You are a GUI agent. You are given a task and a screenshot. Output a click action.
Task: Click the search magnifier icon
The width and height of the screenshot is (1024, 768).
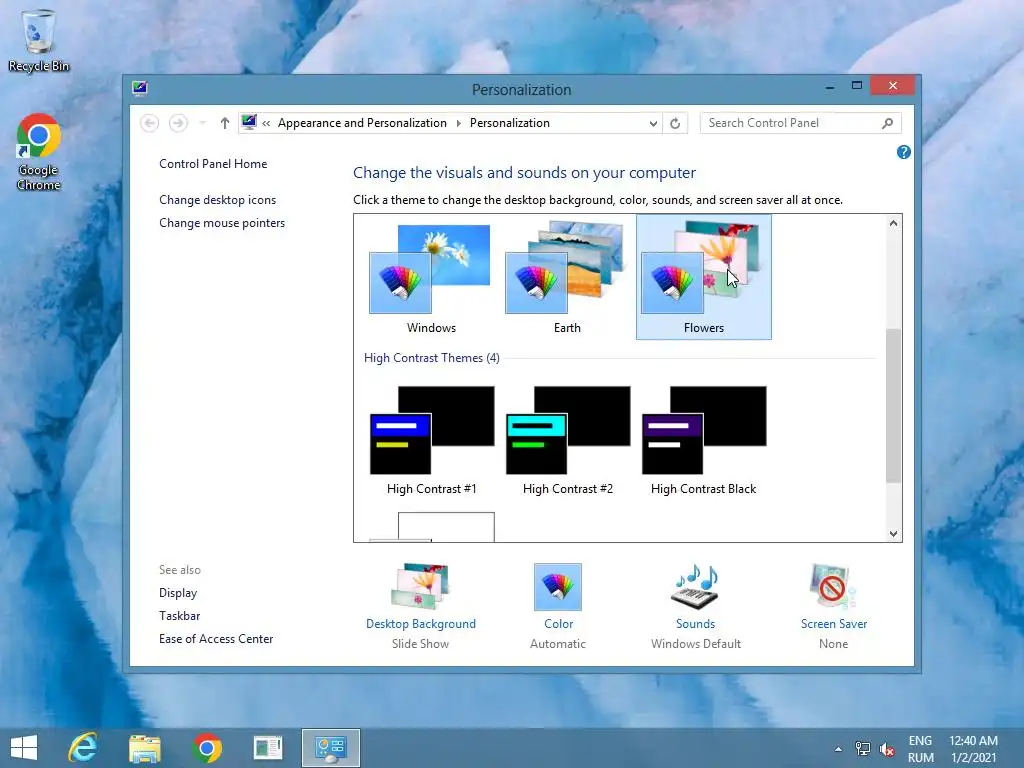tap(888, 123)
